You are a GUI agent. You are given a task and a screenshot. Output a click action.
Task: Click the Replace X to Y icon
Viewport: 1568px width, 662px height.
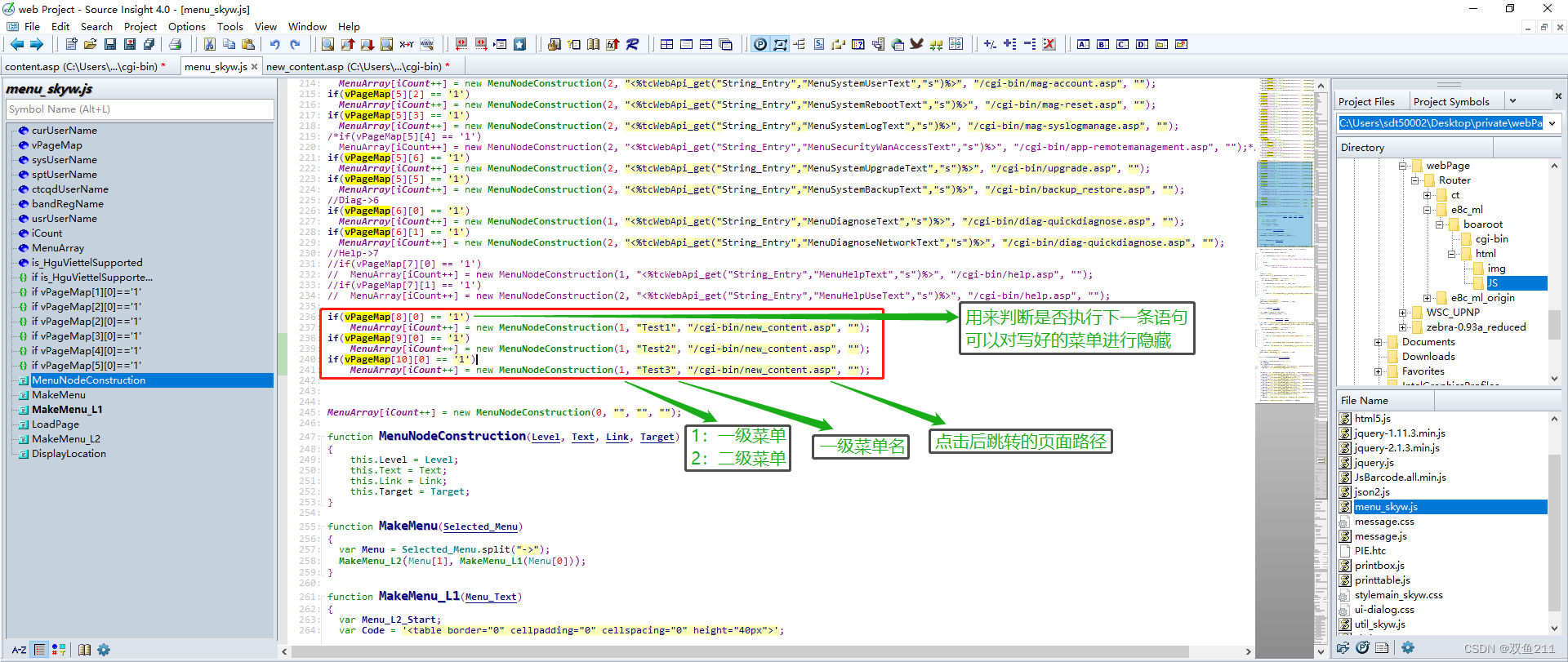[x=406, y=44]
